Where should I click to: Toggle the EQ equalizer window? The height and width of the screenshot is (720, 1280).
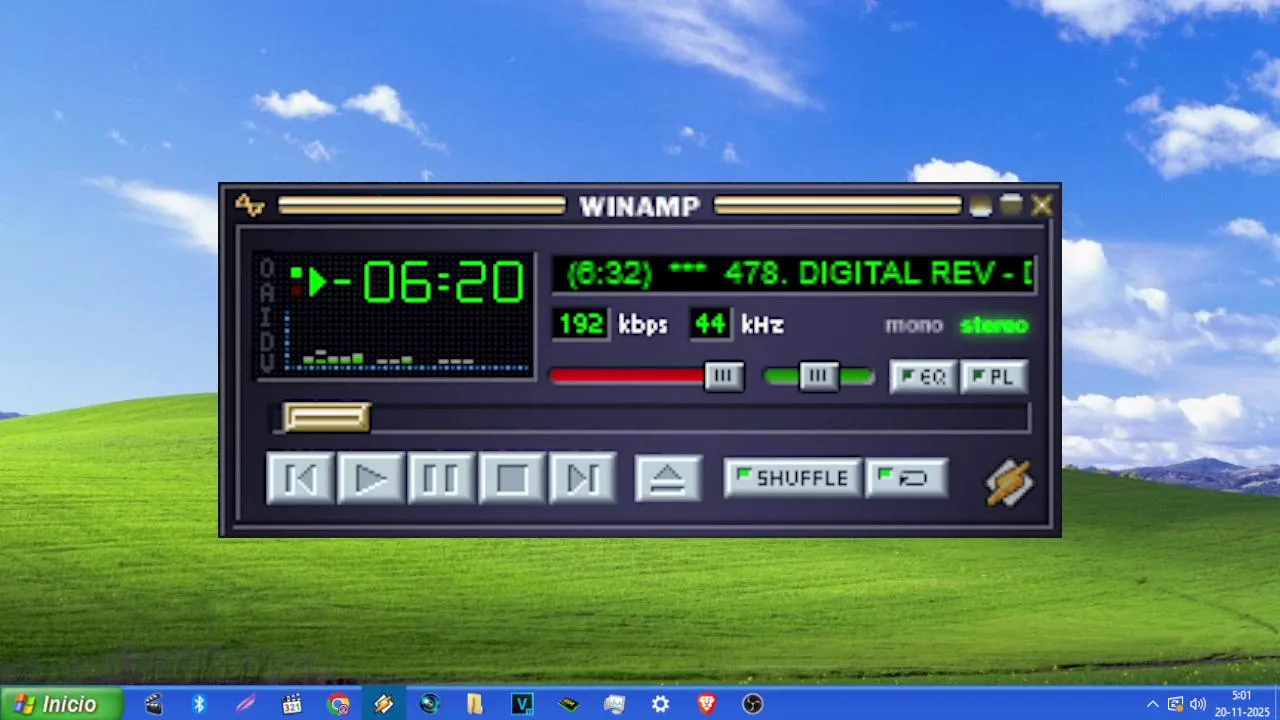tap(923, 377)
